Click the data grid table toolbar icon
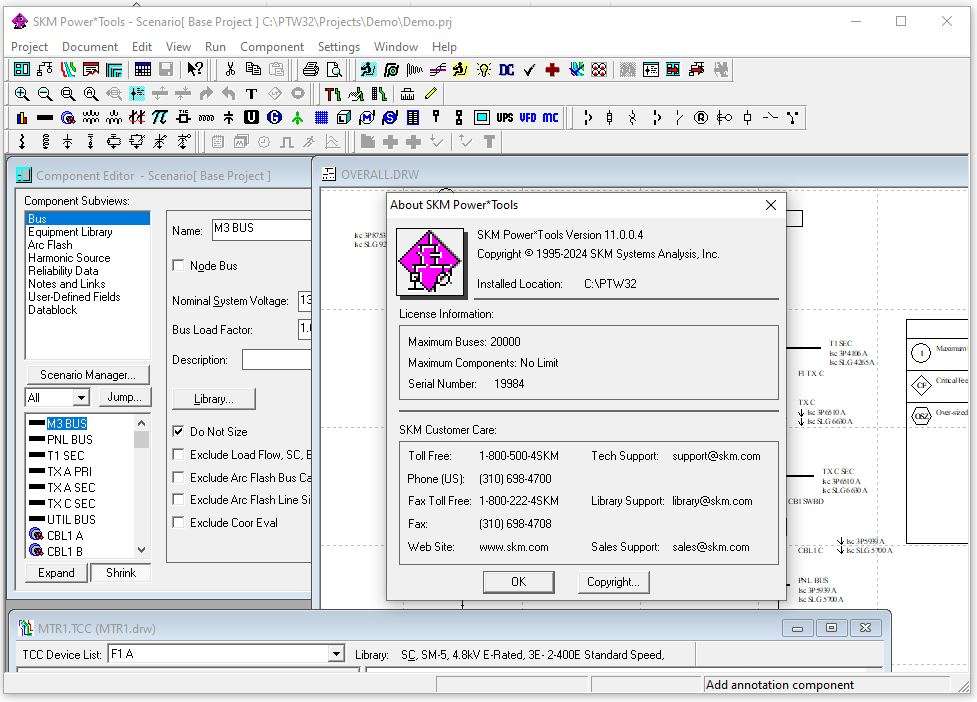The image size is (977, 702). [143, 69]
